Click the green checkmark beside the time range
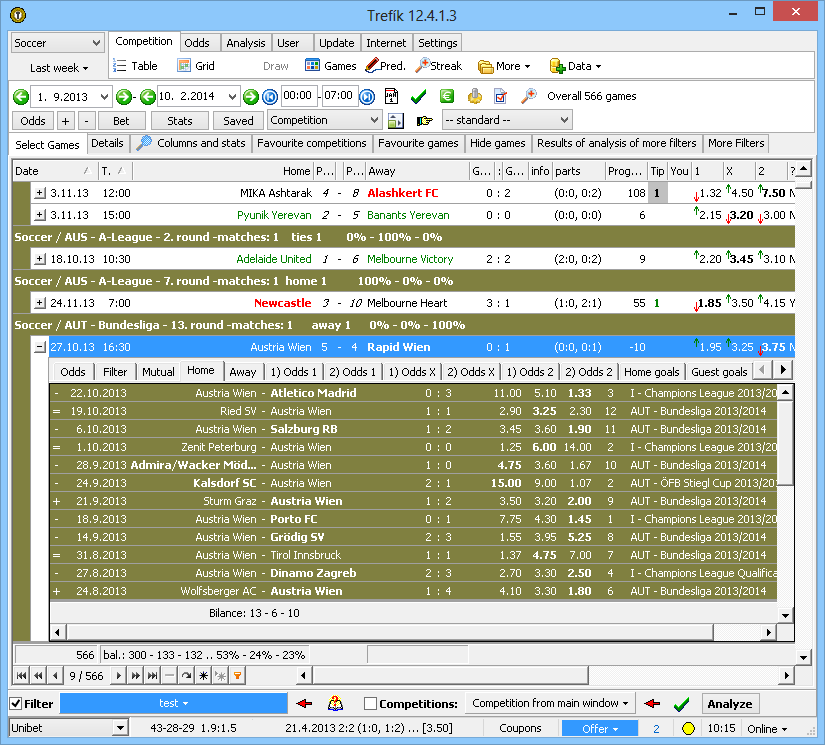This screenshot has width=825, height=745. pos(419,97)
